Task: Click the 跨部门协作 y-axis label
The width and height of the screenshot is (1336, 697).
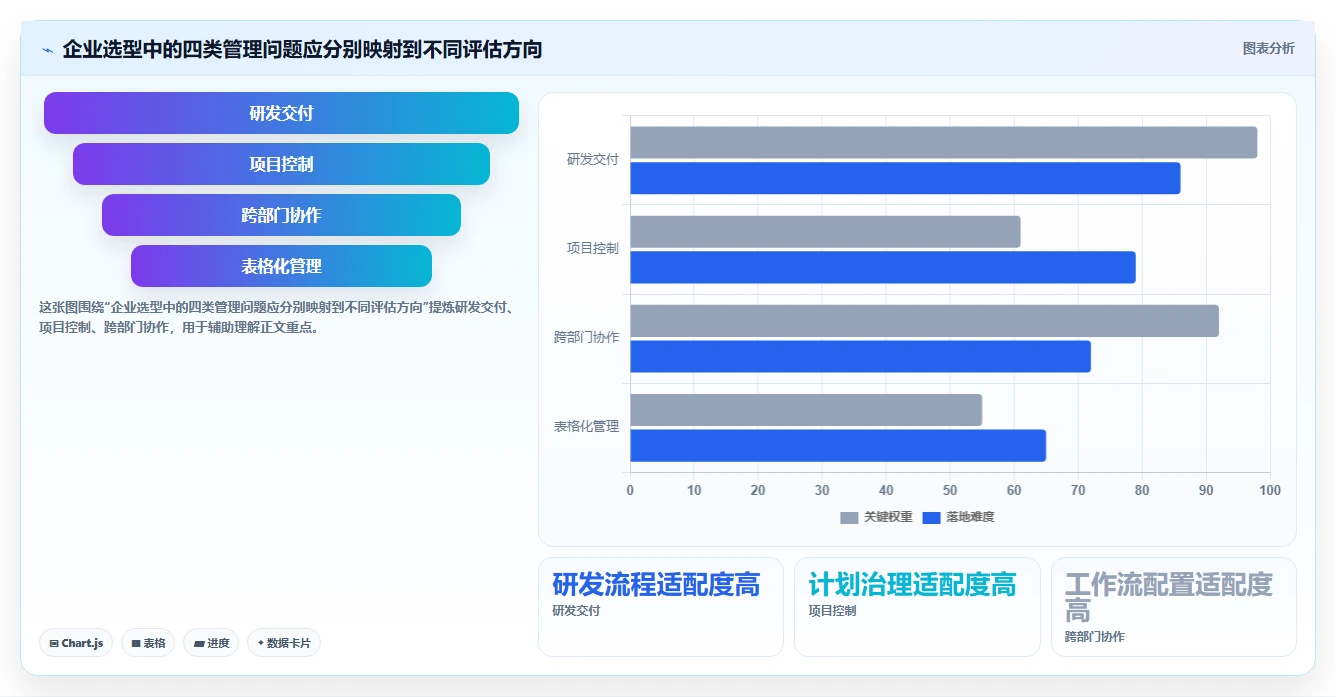Action: tap(587, 337)
